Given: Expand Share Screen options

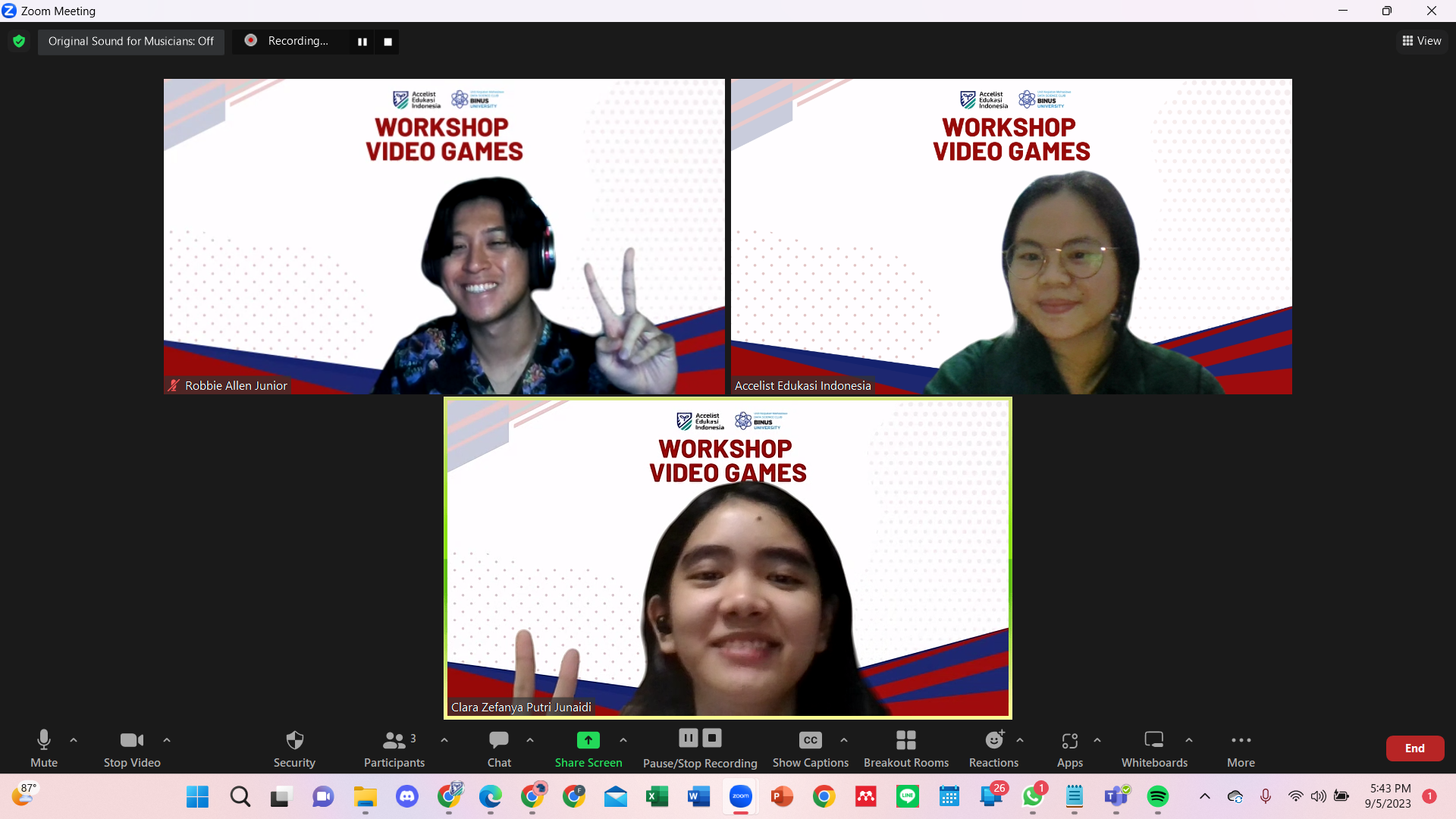Looking at the screenshot, I should (x=623, y=741).
